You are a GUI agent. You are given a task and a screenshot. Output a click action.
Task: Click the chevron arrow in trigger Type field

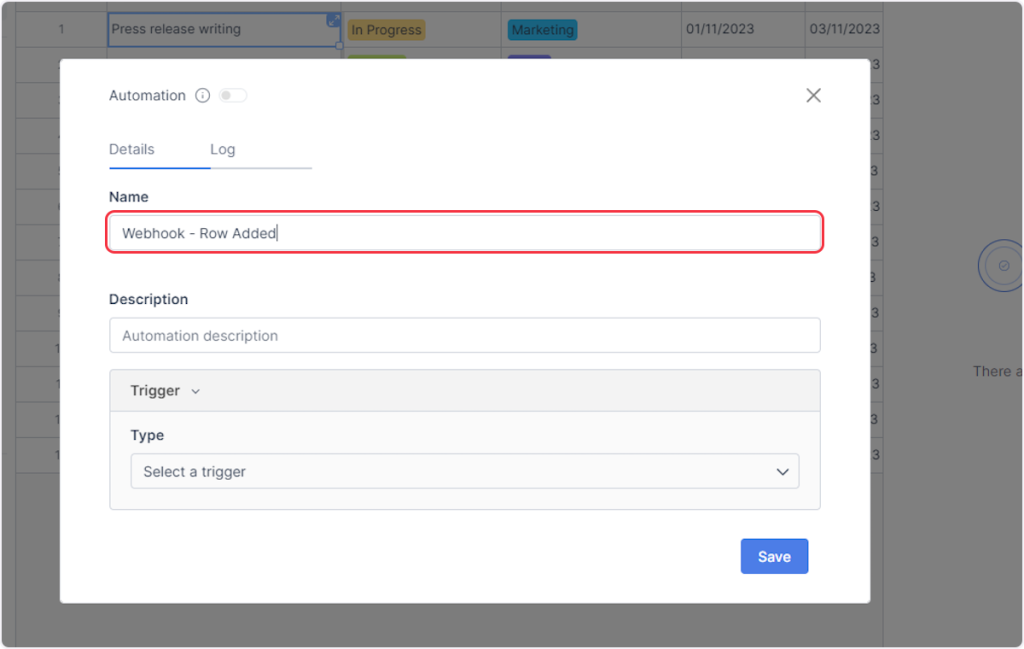(x=782, y=472)
